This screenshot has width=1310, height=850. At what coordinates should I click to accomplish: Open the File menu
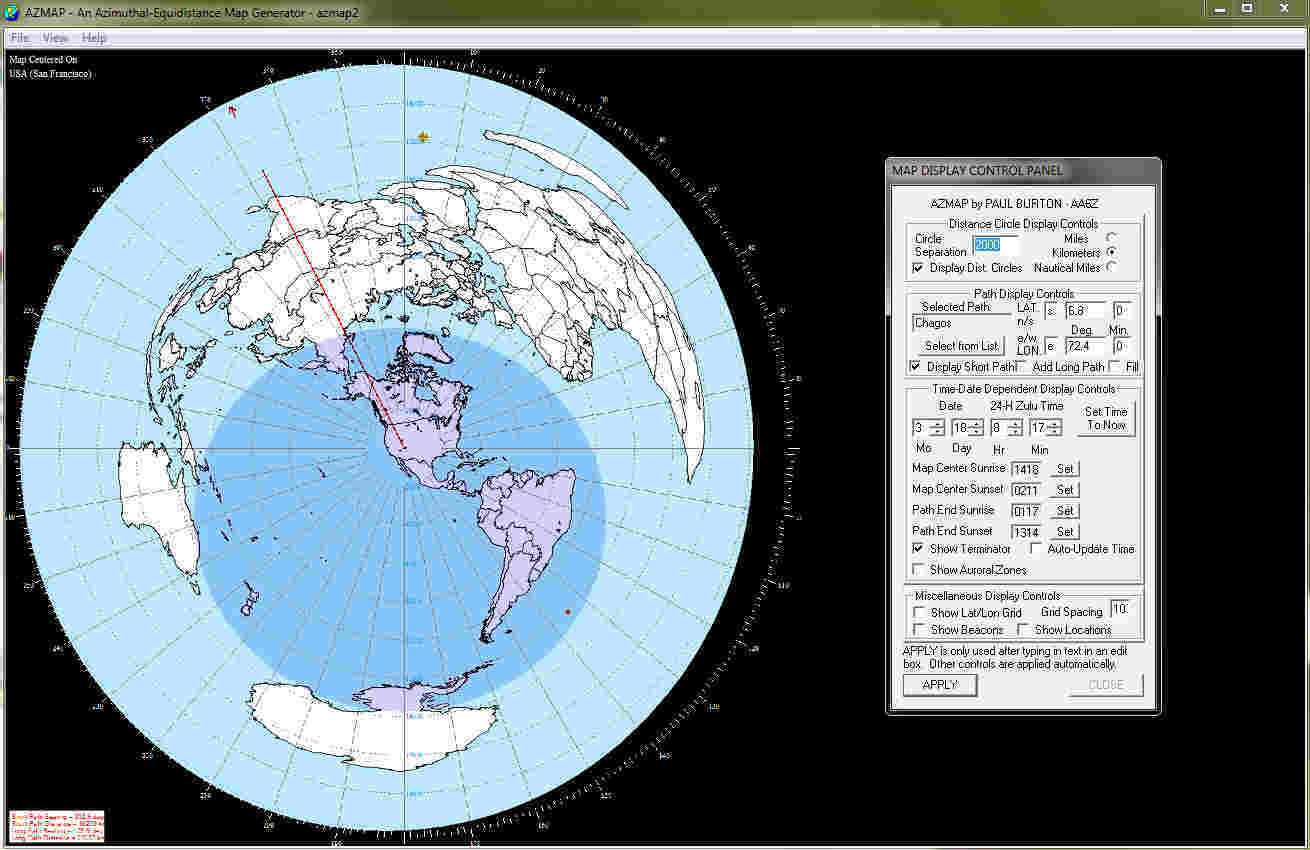click(20, 38)
